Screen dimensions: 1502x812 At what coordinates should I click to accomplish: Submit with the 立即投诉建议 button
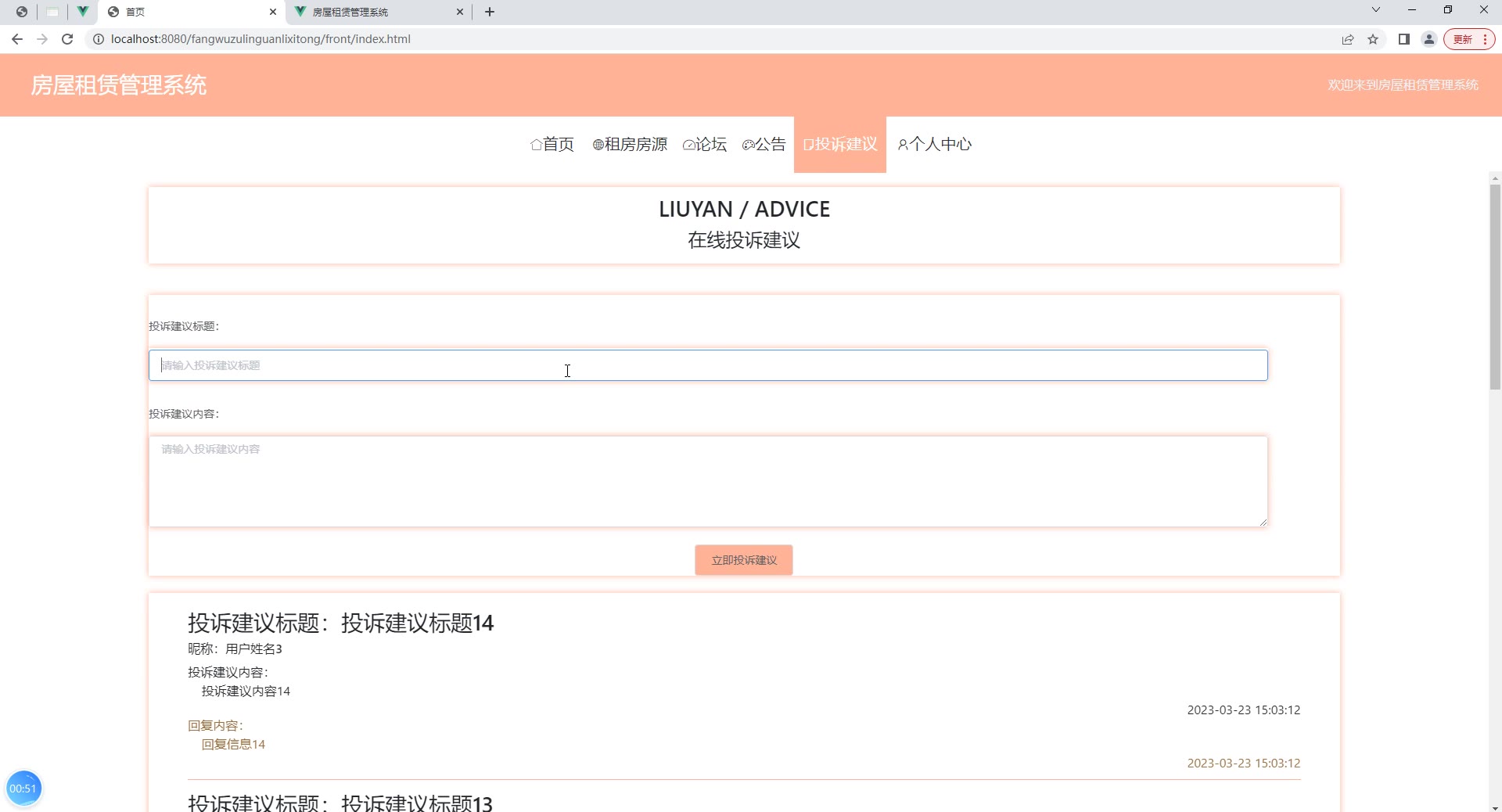[x=744, y=560]
